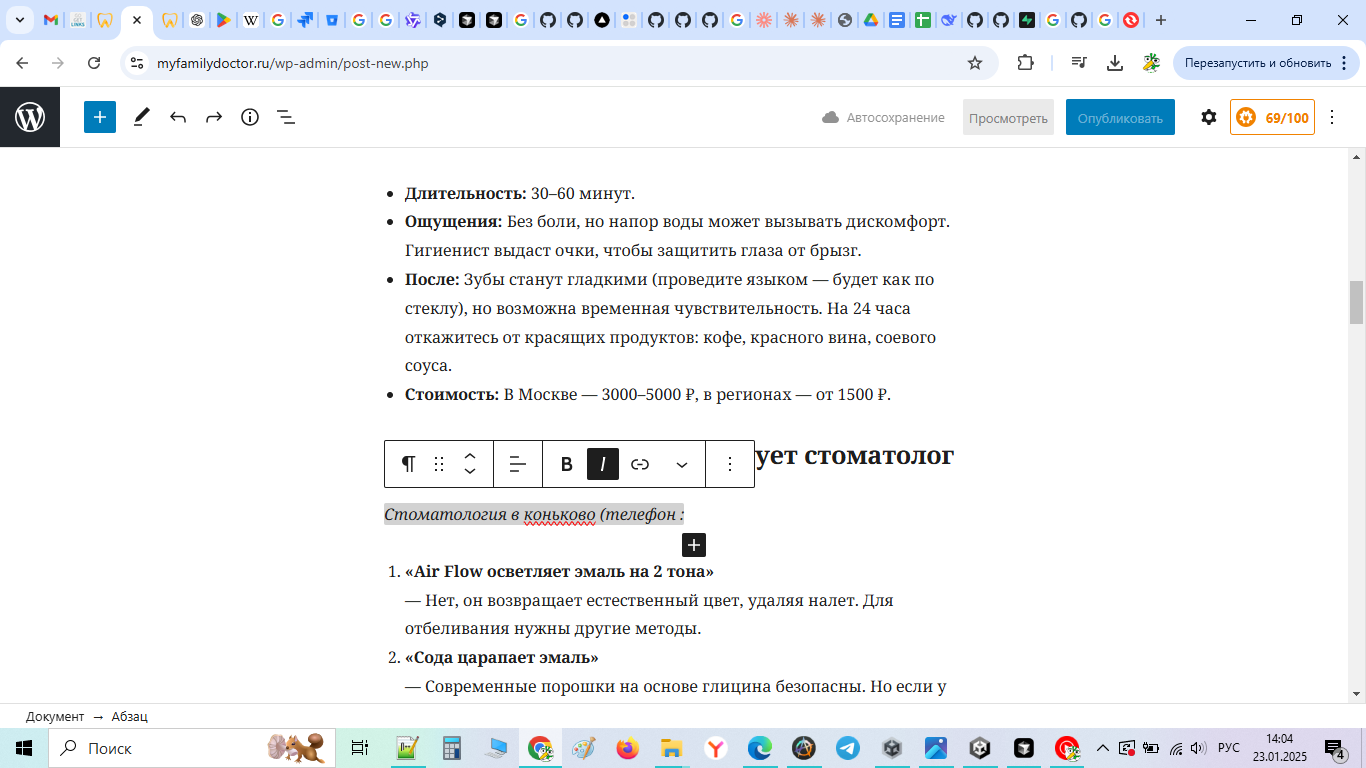
Task: Open the editor options menu
Action: click(x=1332, y=117)
